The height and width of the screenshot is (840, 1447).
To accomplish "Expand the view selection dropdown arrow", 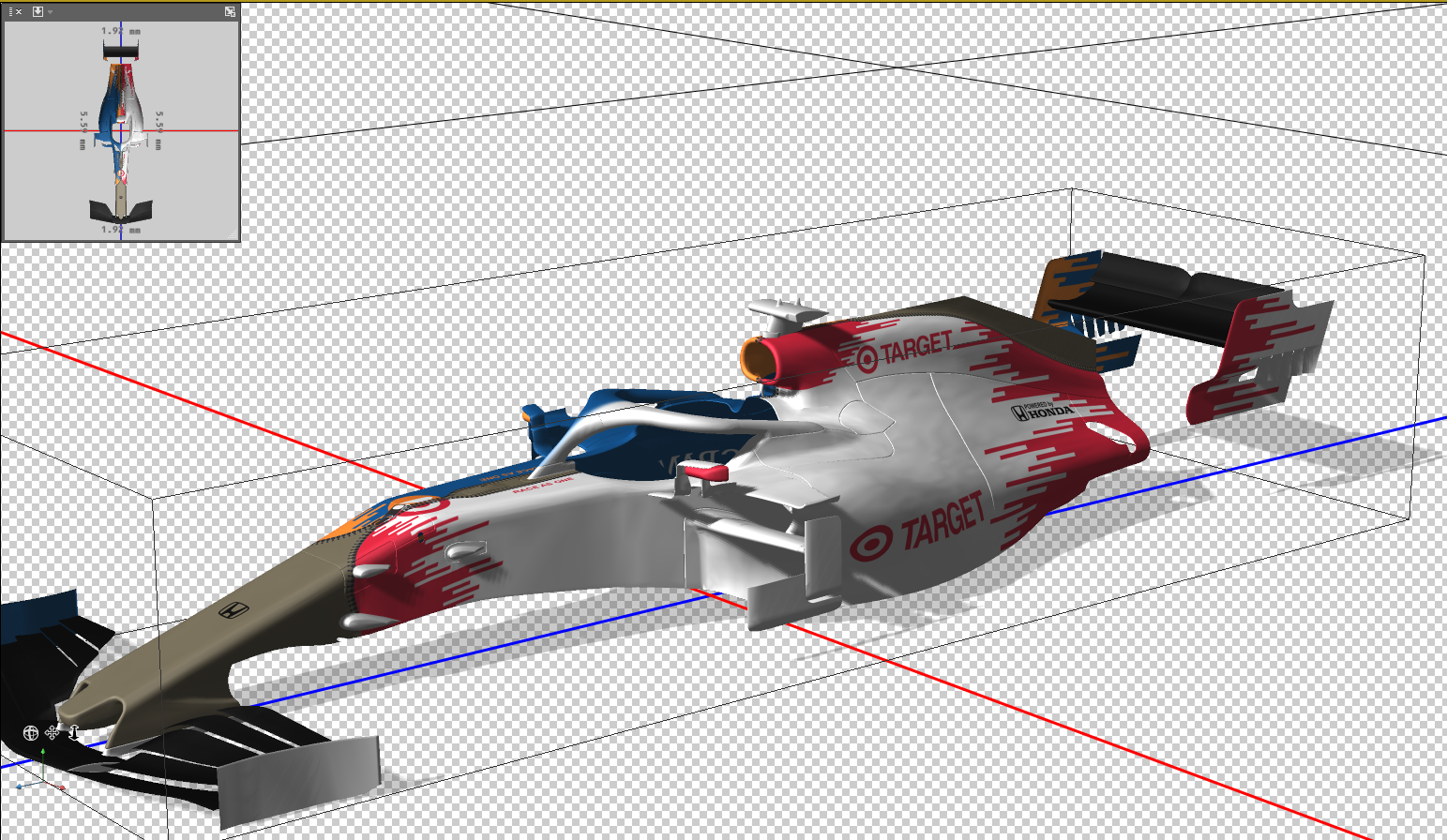I will click(50, 12).
